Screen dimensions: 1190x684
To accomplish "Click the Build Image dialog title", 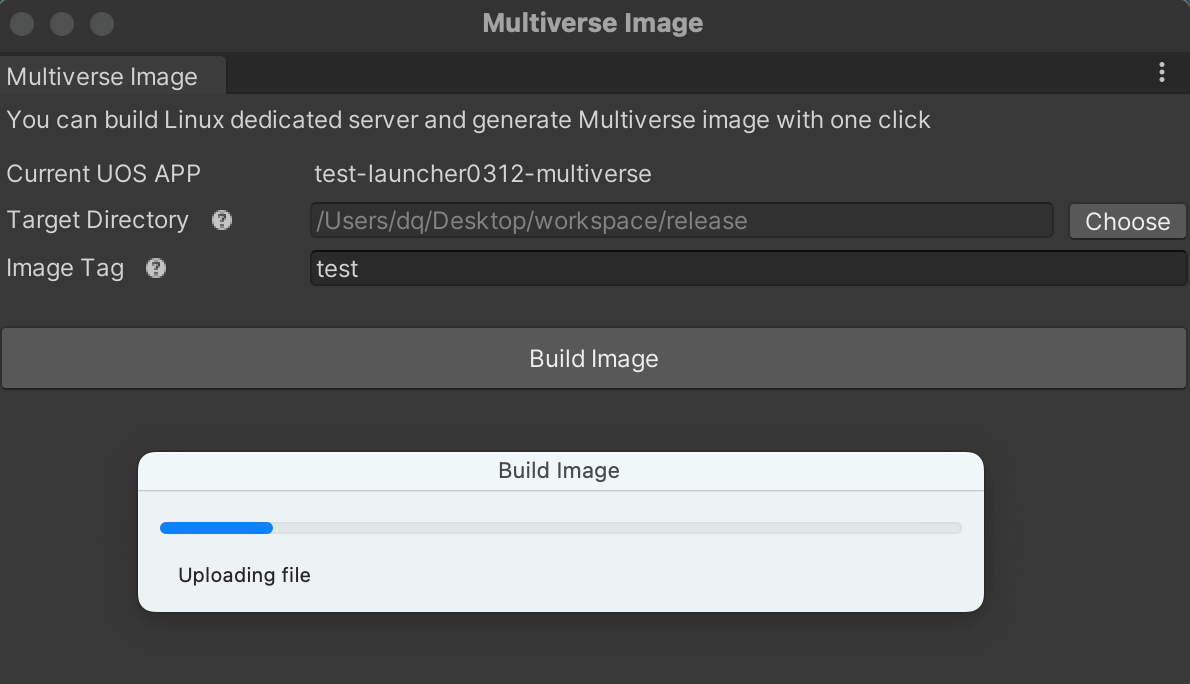I will point(559,471).
